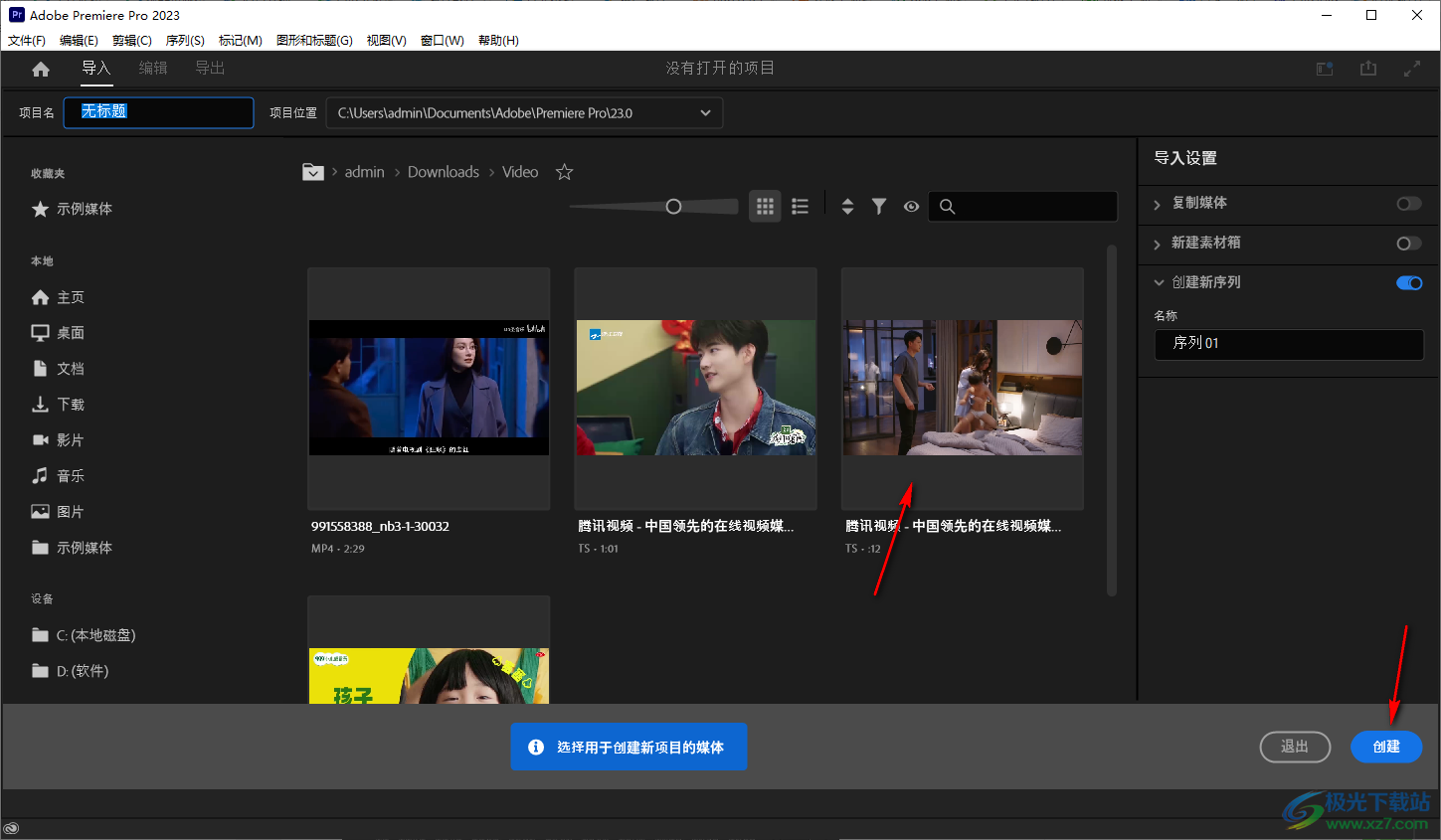This screenshot has width=1441, height=840.
Task: Click Downloads in the breadcrumb path
Action: (x=444, y=172)
